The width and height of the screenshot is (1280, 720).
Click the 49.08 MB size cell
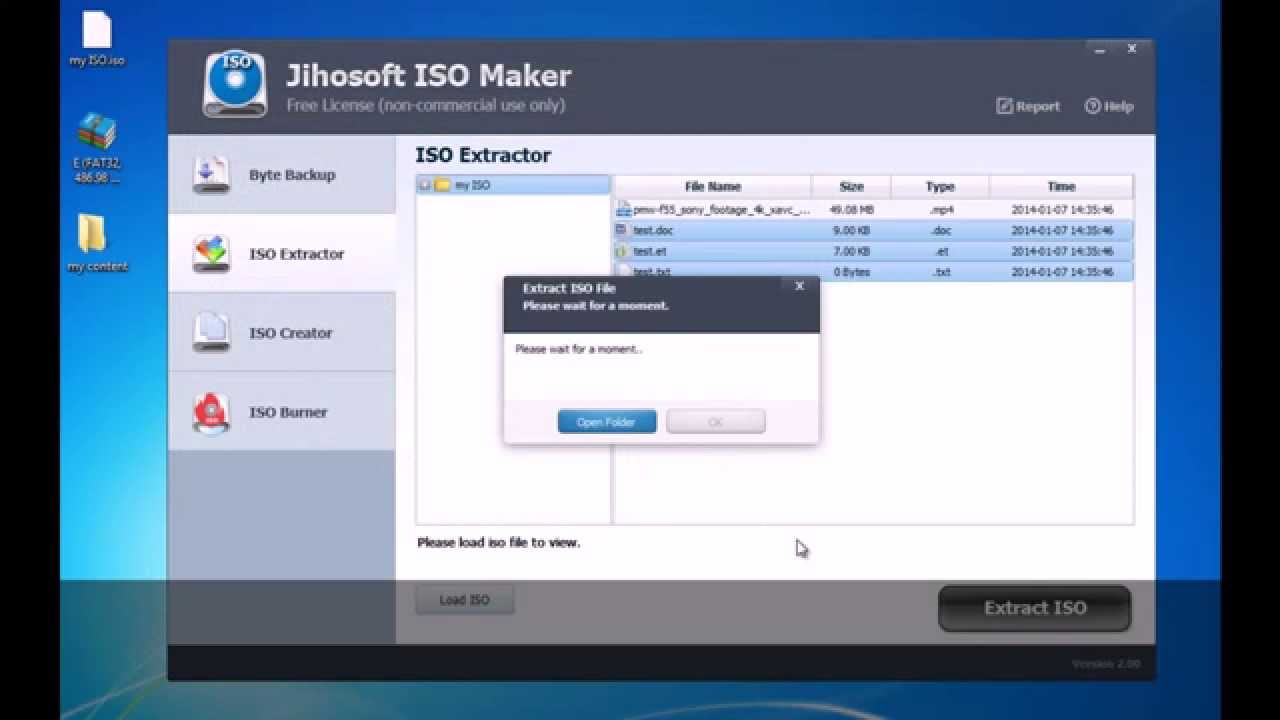point(852,211)
